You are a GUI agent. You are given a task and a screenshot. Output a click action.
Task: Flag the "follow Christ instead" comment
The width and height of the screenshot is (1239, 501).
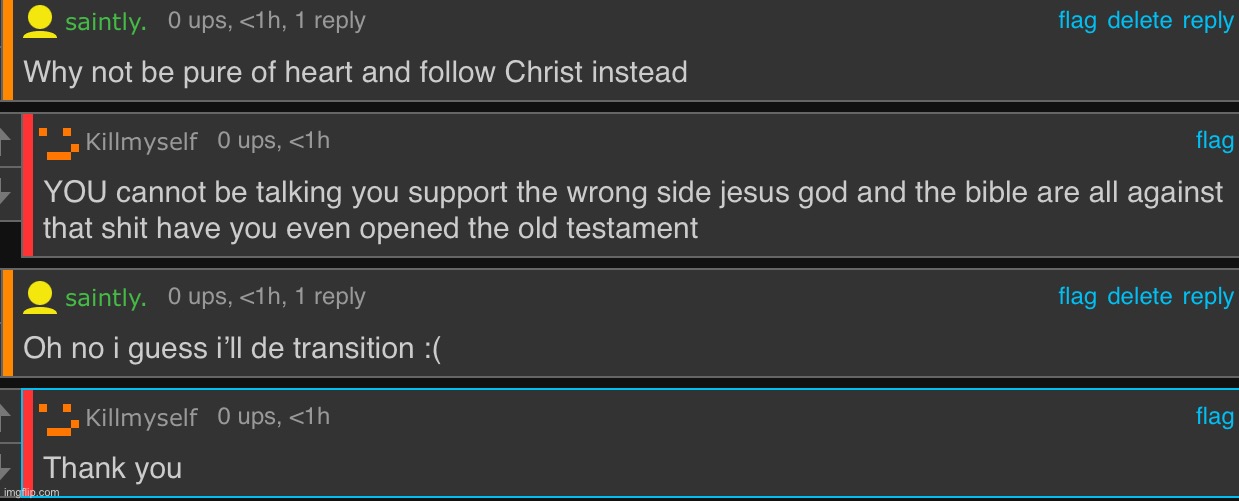pyautogui.click(x=1077, y=21)
